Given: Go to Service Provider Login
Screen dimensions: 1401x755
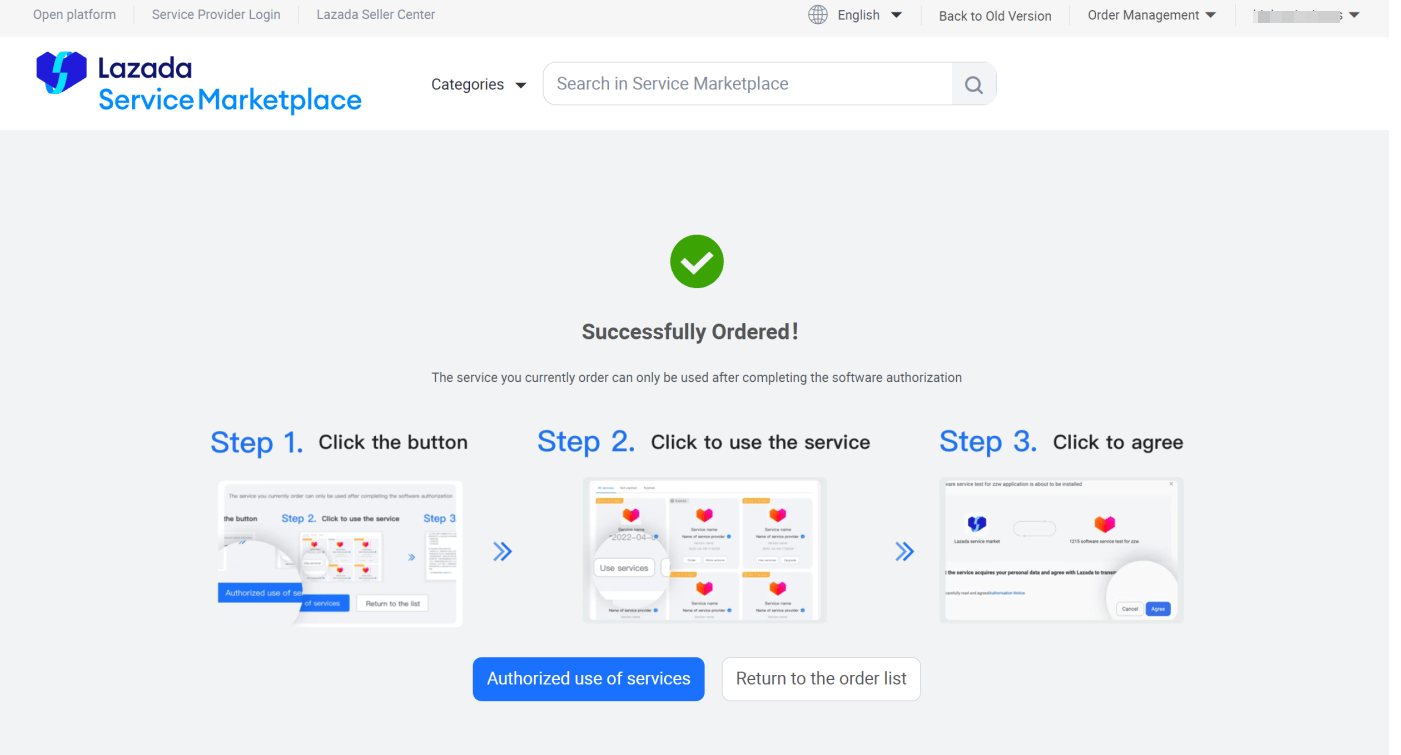Looking at the screenshot, I should 216,15.
